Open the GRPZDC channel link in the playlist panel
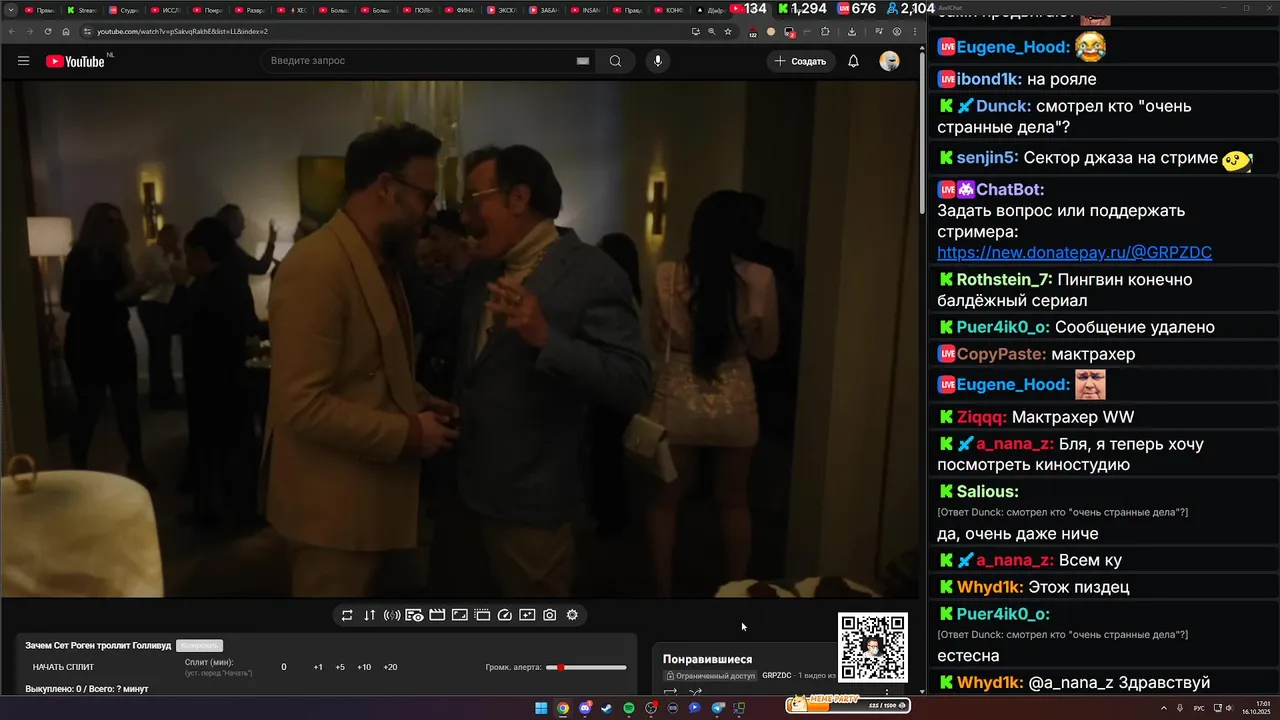Image resolution: width=1280 pixels, height=720 pixels. pos(776,675)
